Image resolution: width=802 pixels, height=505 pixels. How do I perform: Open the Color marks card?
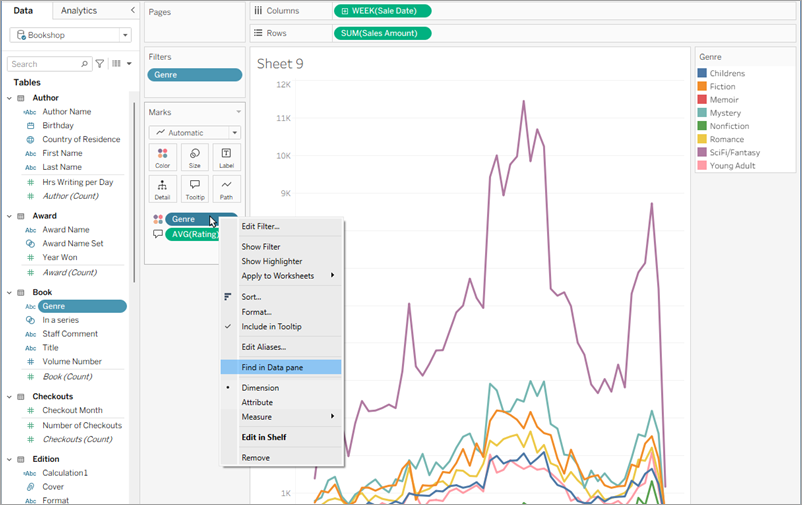[x=162, y=157]
